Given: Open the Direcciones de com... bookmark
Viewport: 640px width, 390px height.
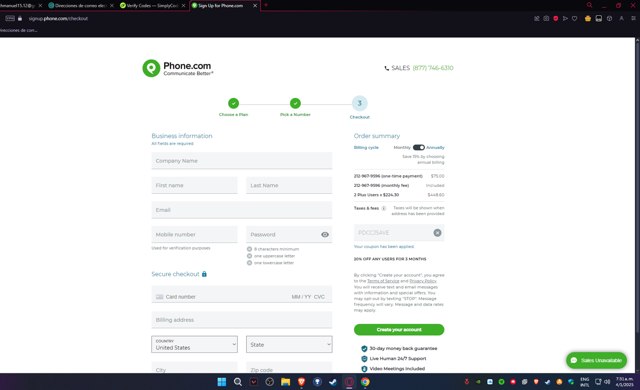Looking at the screenshot, I should click(x=19, y=30).
